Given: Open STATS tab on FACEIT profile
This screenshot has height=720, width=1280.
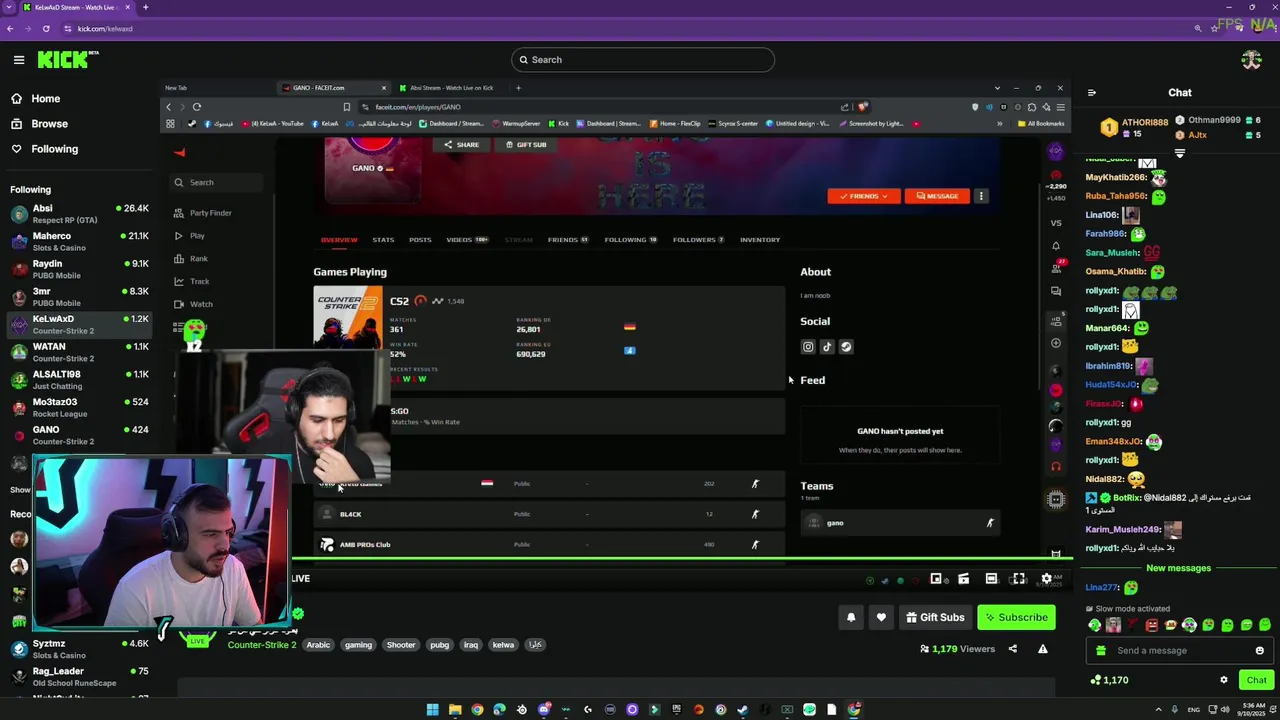Looking at the screenshot, I should click(x=383, y=240).
